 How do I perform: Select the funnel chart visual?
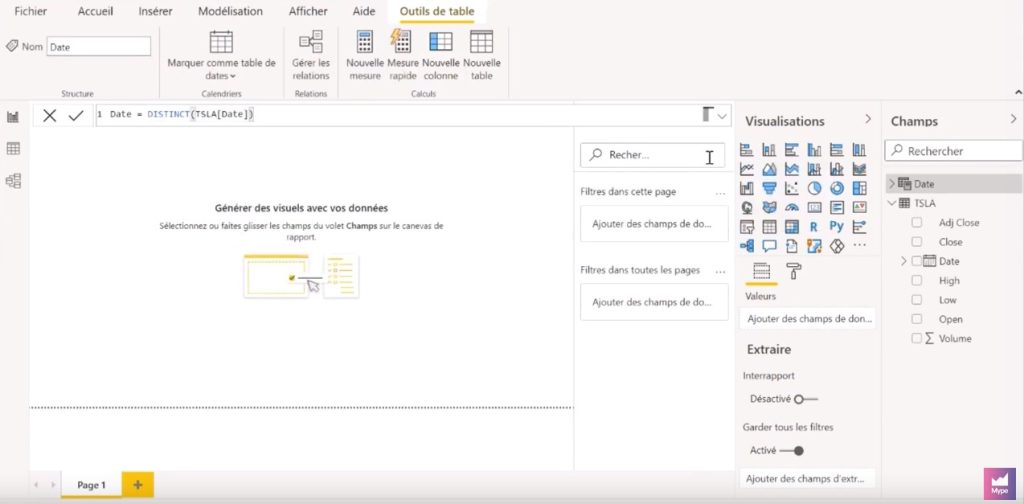[x=769, y=189]
